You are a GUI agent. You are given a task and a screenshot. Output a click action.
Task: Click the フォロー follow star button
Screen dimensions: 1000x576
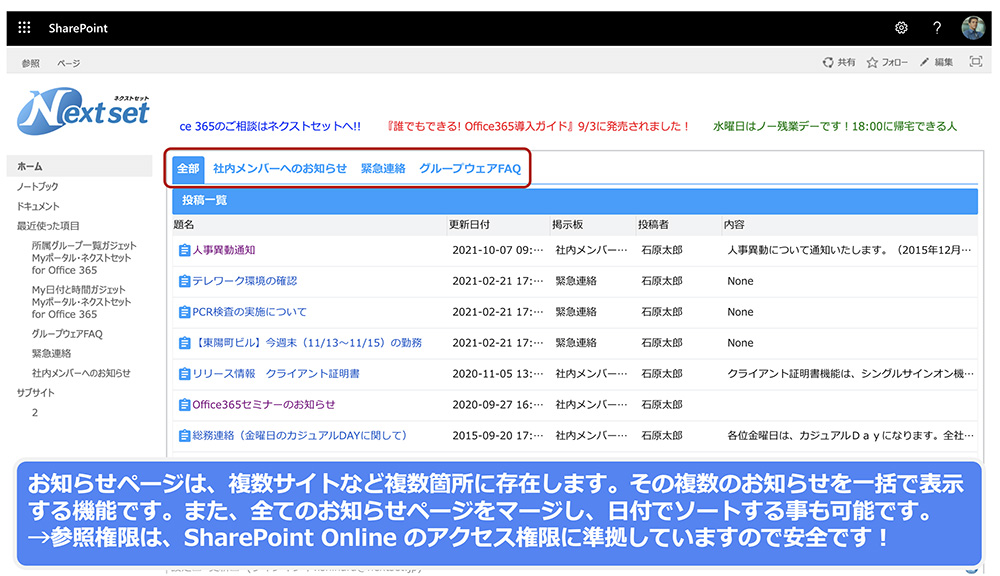point(886,62)
